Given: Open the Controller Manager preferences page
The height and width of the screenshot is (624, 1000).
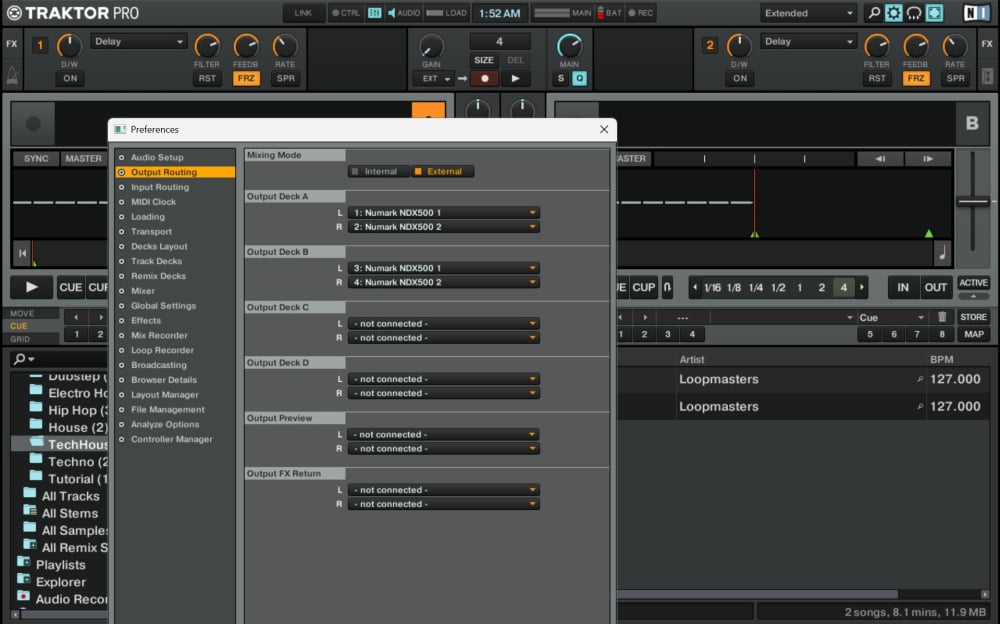Looking at the screenshot, I should click(172, 440).
